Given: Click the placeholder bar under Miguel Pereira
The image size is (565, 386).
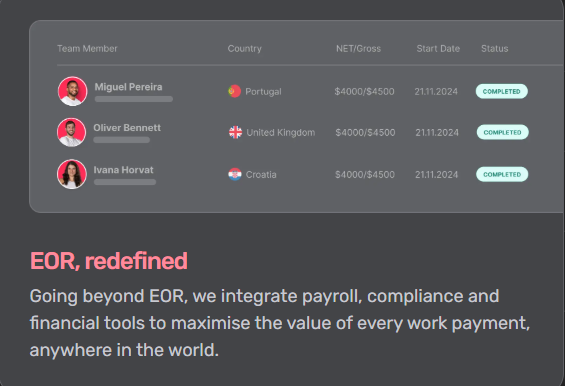Looking at the screenshot, I should coord(134,99).
